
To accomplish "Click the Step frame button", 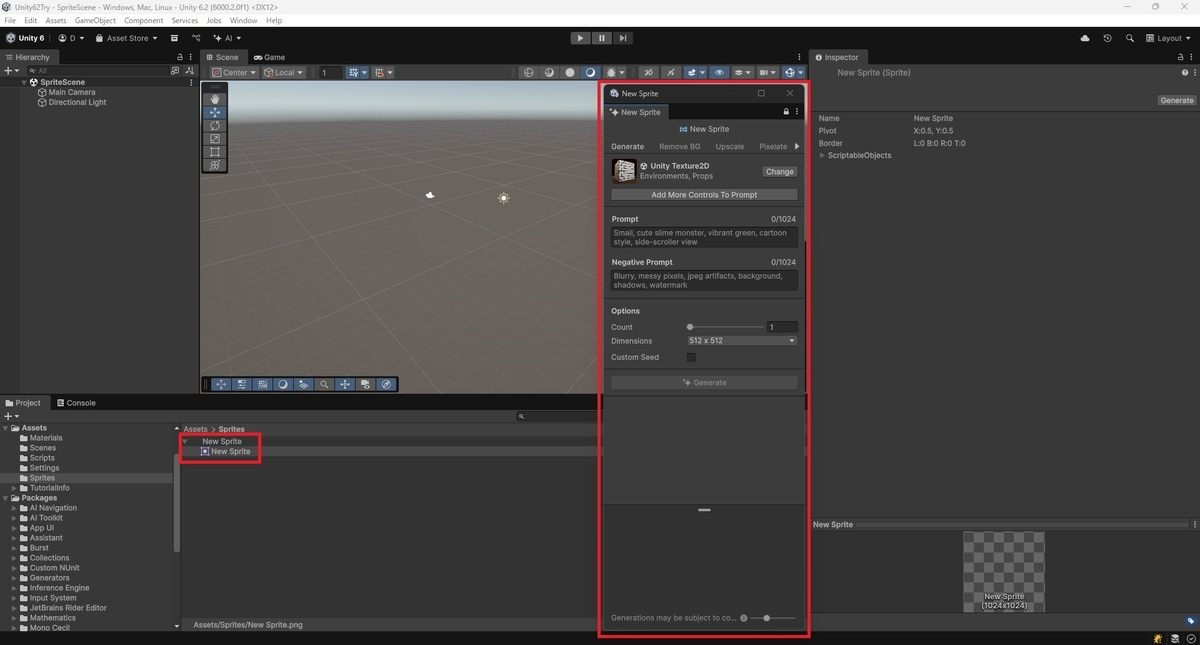I will coord(623,38).
